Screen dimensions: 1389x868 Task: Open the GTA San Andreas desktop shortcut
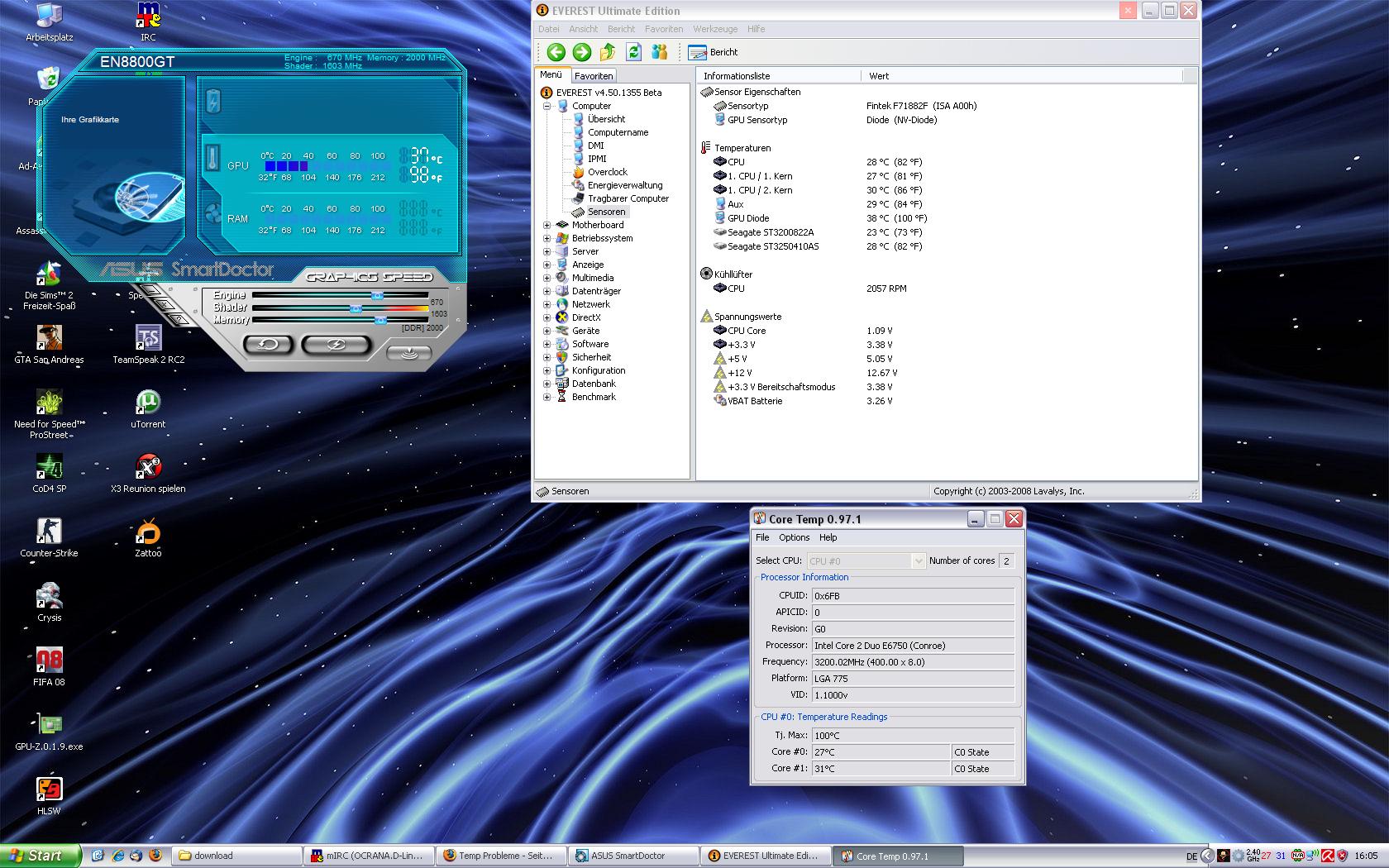[x=50, y=345]
